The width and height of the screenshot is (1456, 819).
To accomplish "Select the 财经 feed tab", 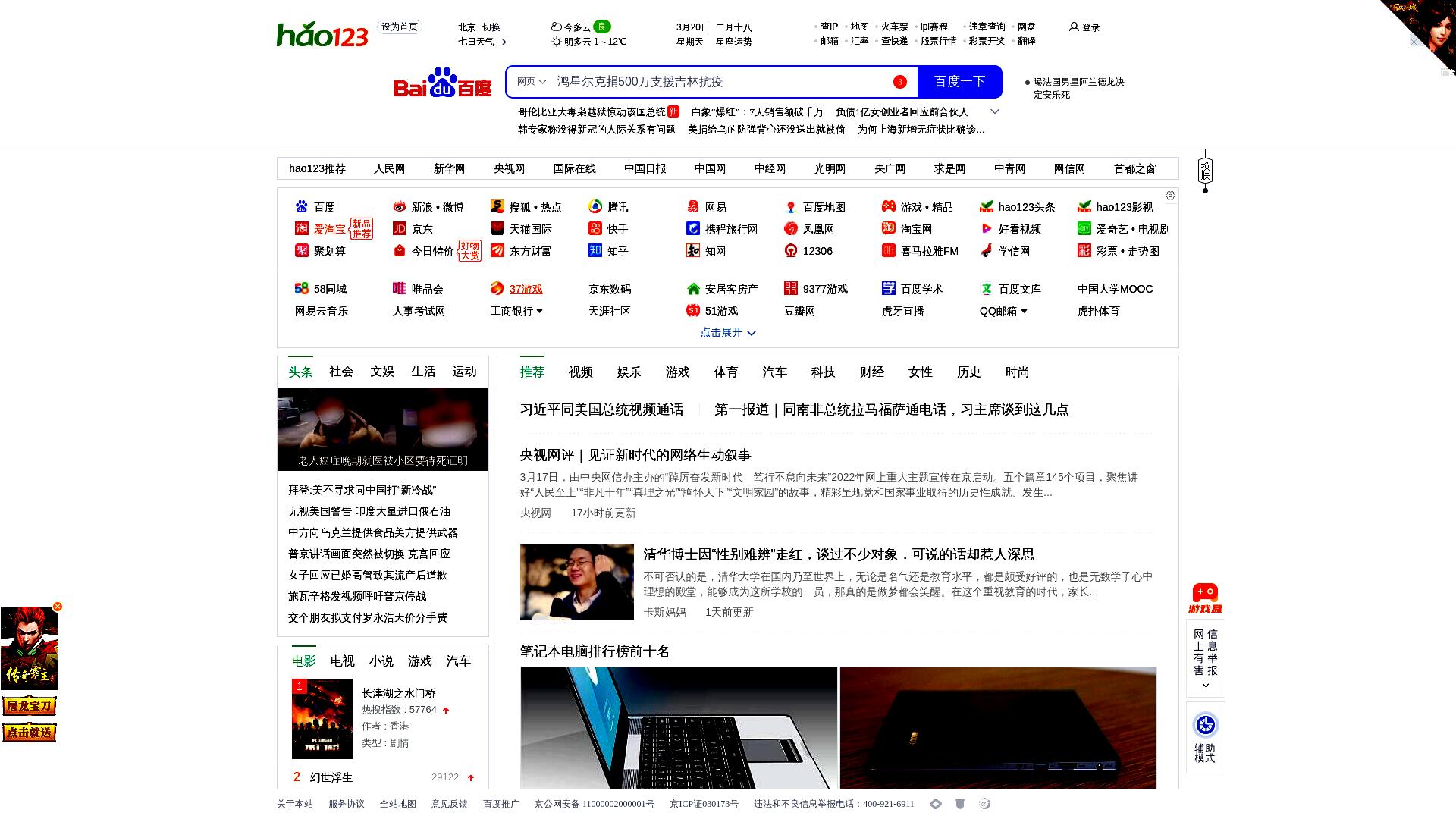I will tap(872, 372).
